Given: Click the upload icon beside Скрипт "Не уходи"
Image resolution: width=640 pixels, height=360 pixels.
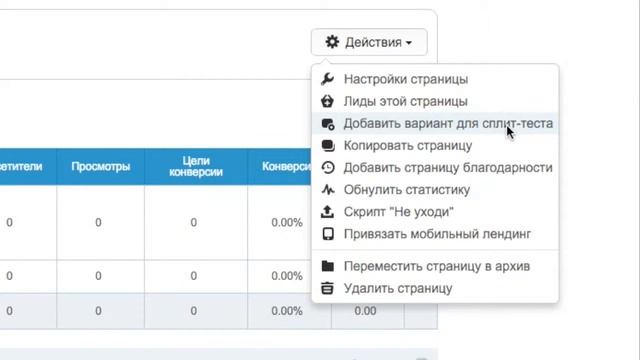Looking at the screenshot, I should coord(327,211).
